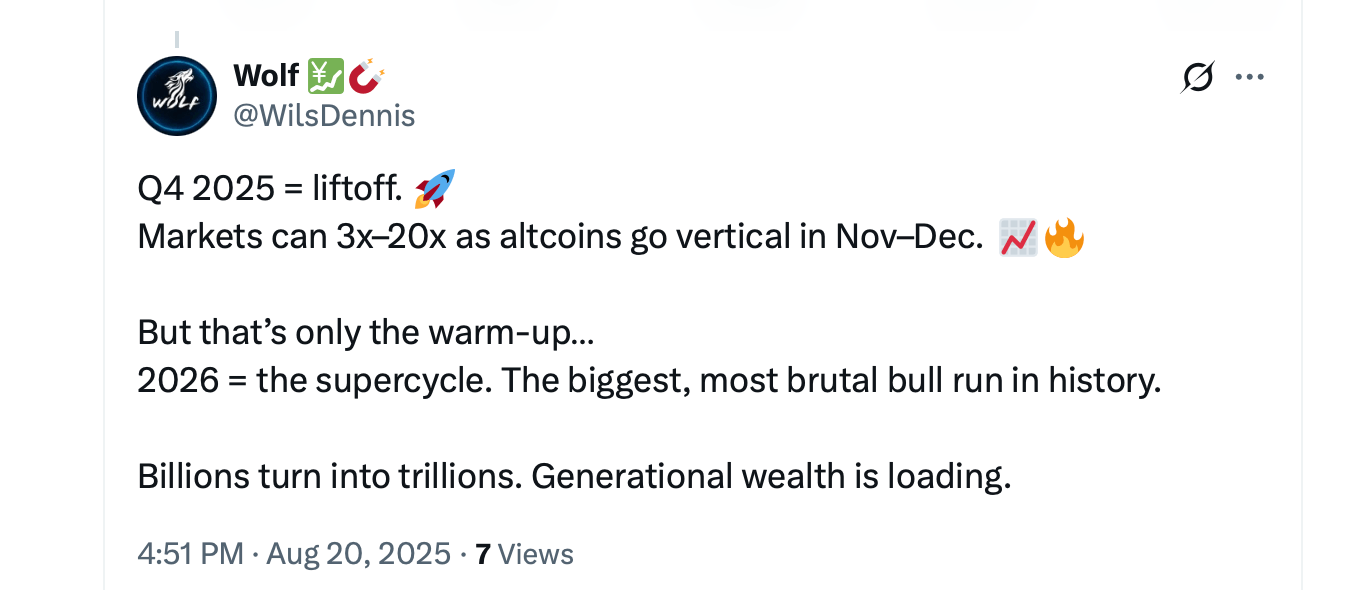Click the chart increasing emoji before the fire emoji
Image resolution: width=1350 pixels, height=590 pixels.
coord(1018,236)
